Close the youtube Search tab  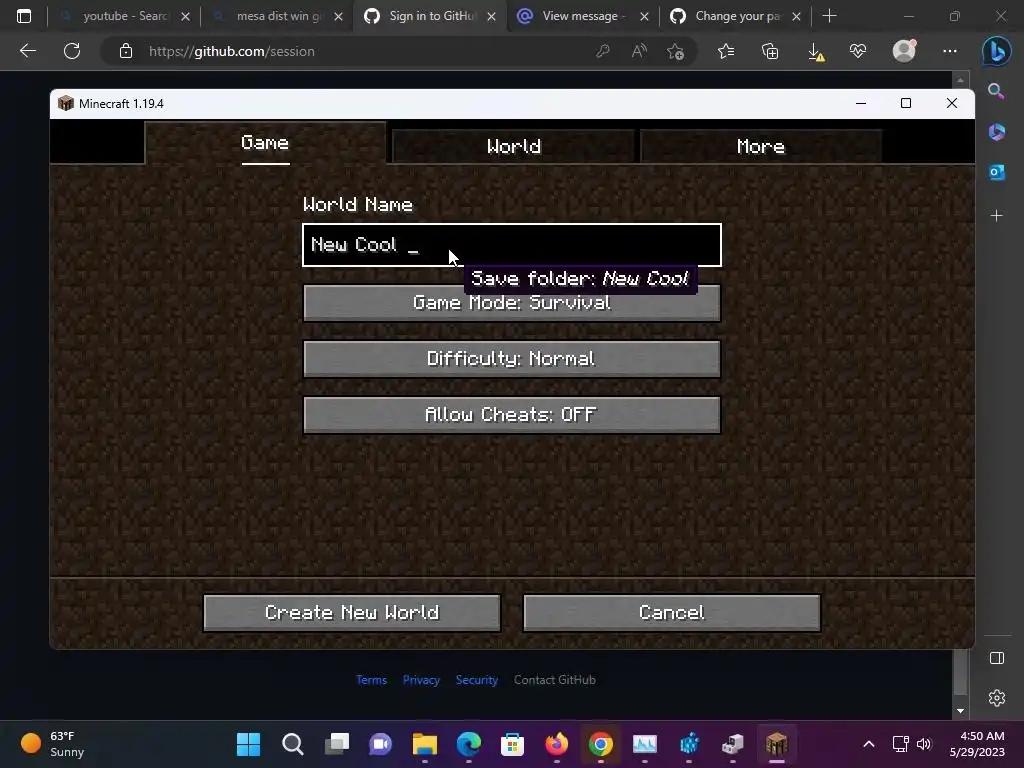(185, 16)
